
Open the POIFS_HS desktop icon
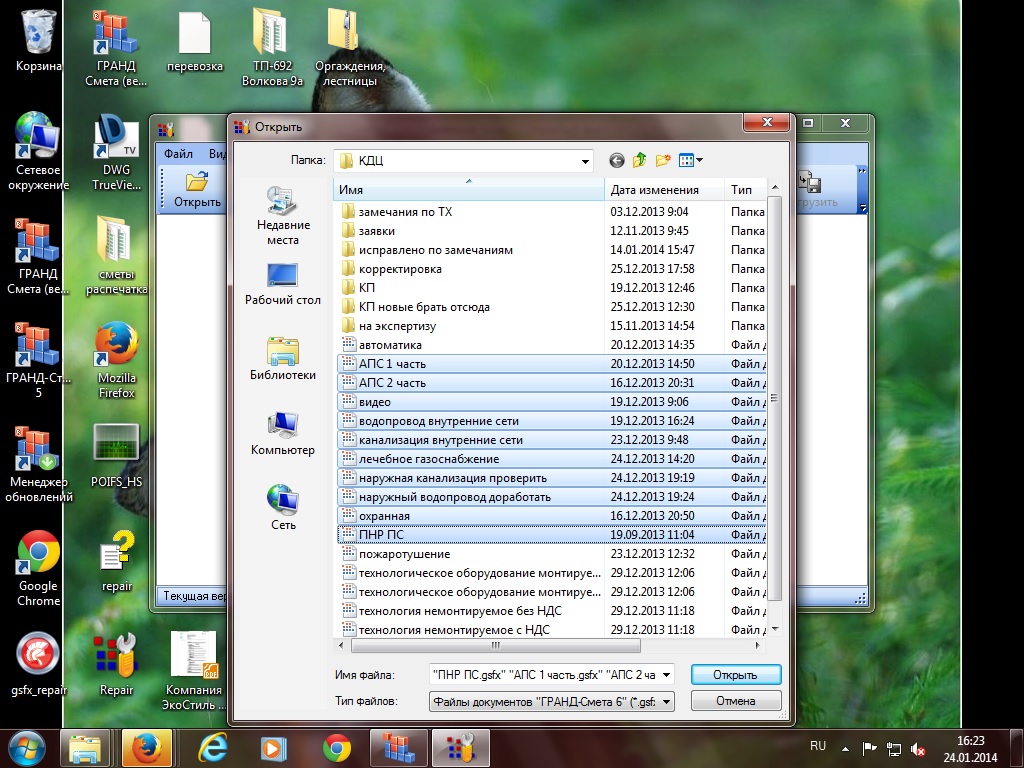click(116, 455)
